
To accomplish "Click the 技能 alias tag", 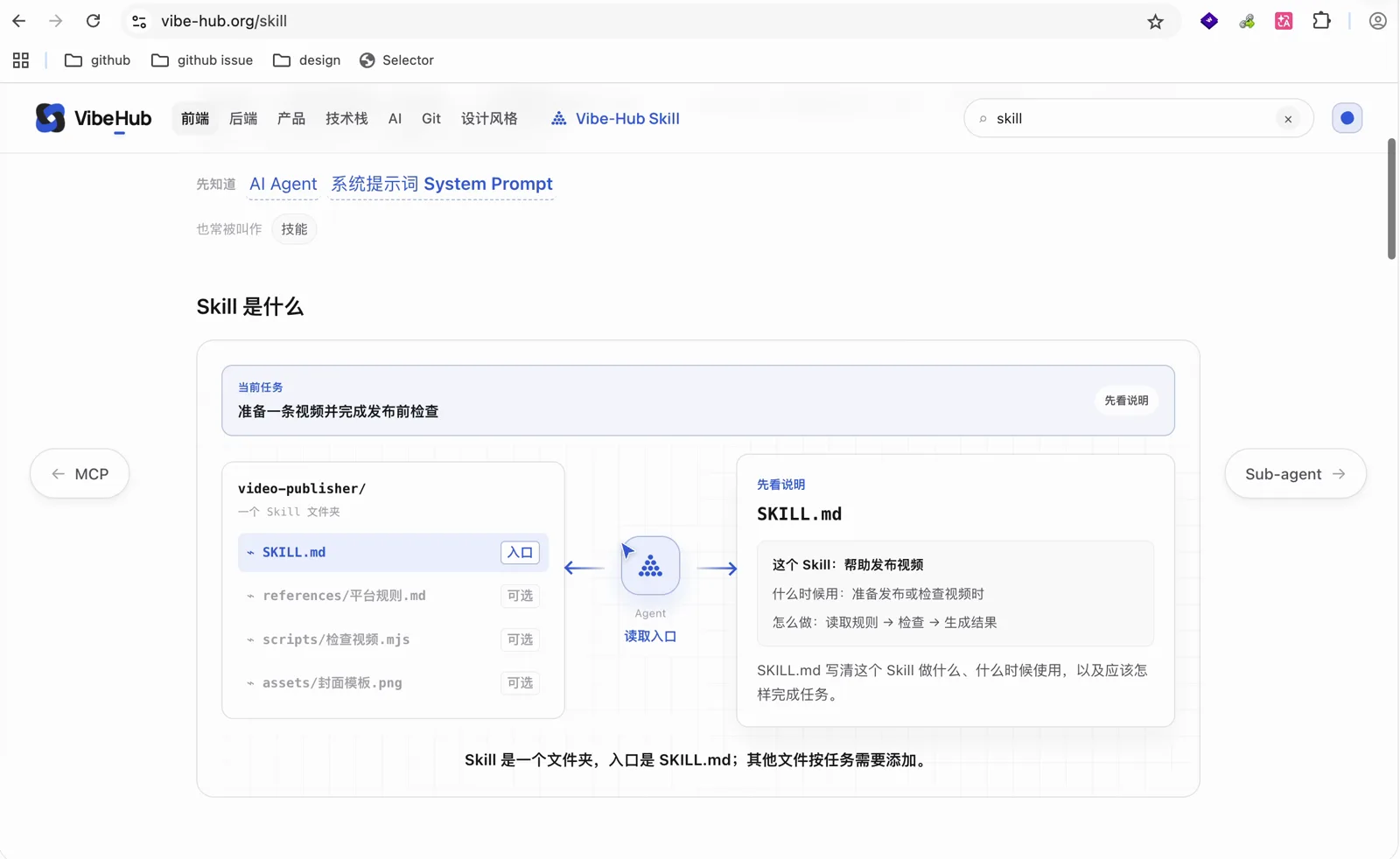I will coord(294,229).
